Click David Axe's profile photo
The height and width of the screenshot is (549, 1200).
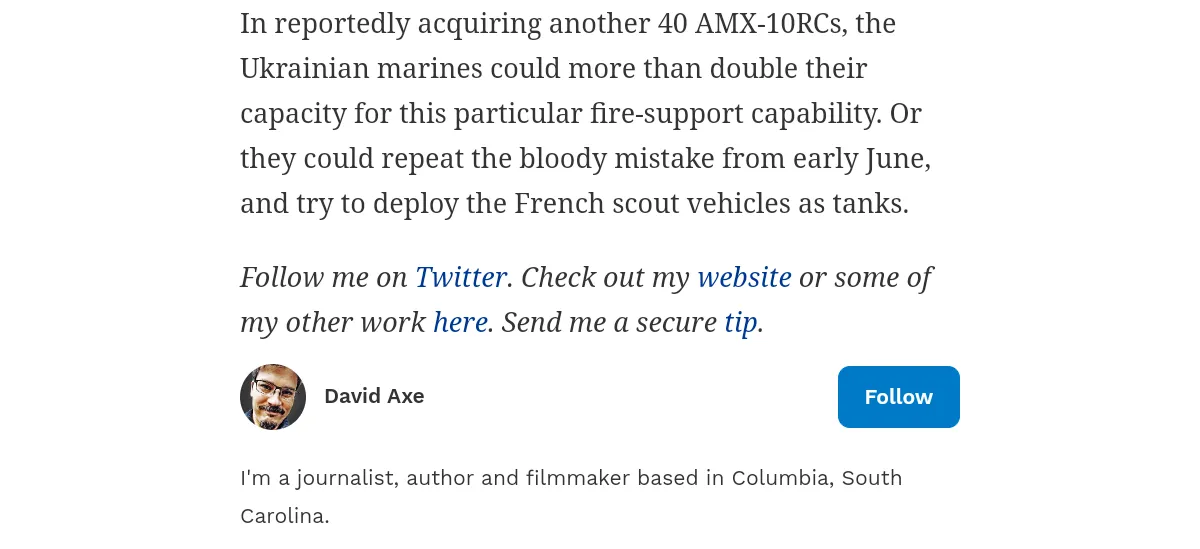273,397
